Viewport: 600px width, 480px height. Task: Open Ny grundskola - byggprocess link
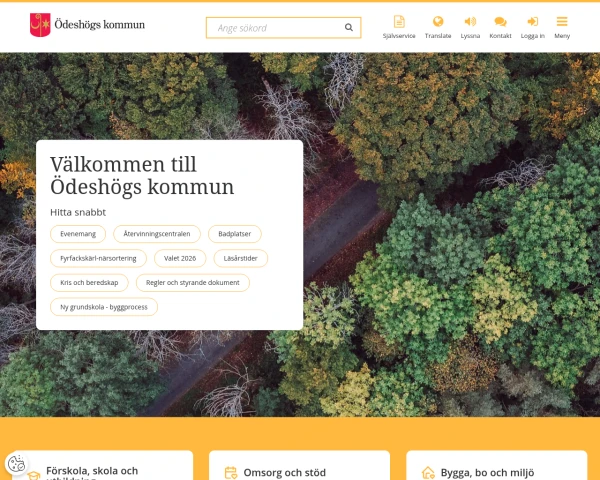(x=104, y=307)
